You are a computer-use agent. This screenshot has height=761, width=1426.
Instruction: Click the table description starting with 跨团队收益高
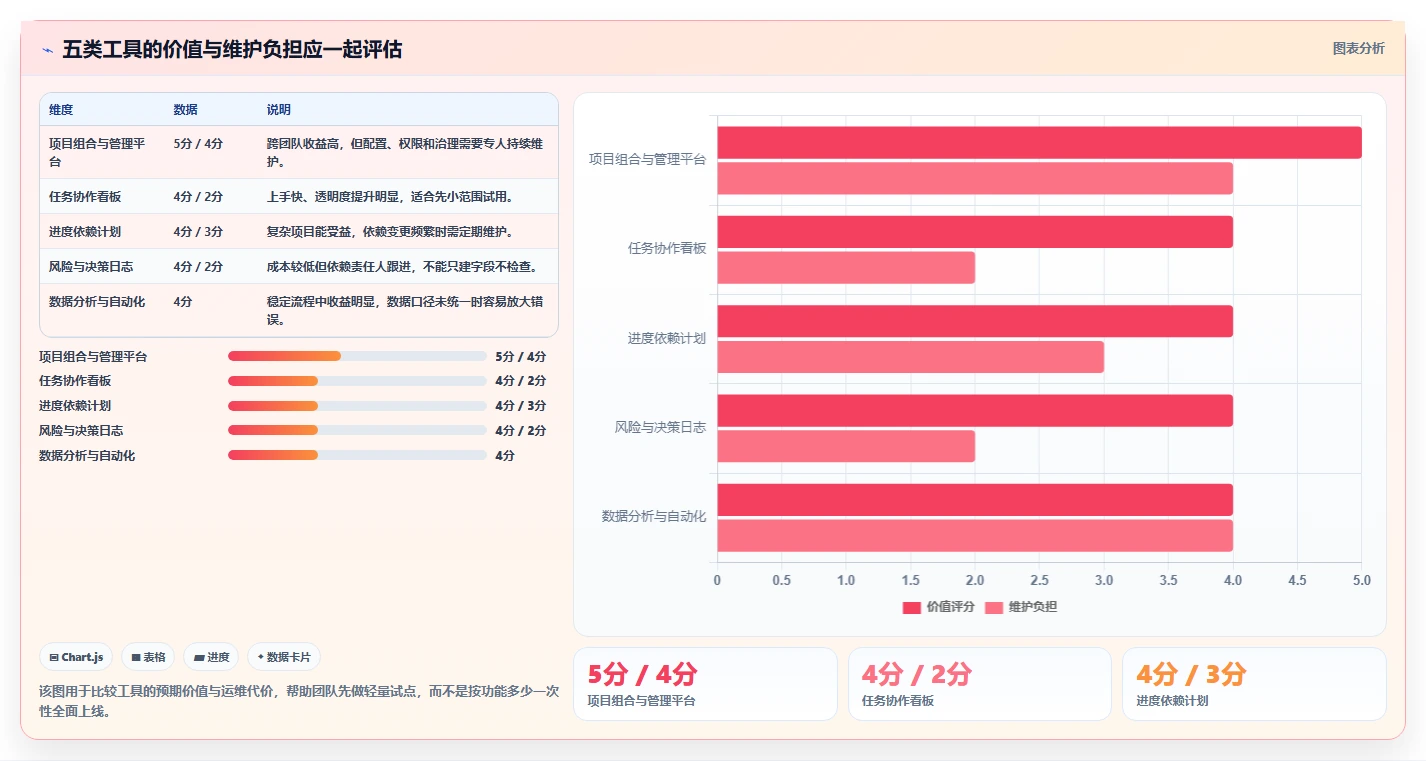(x=405, y=152)
